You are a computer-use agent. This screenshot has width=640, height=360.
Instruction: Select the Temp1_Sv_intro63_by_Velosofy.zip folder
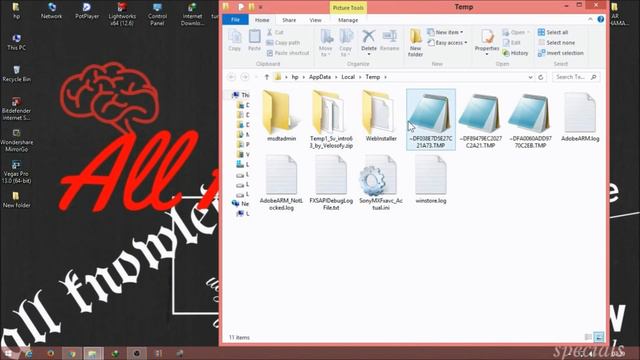click(x=331, y=119)
